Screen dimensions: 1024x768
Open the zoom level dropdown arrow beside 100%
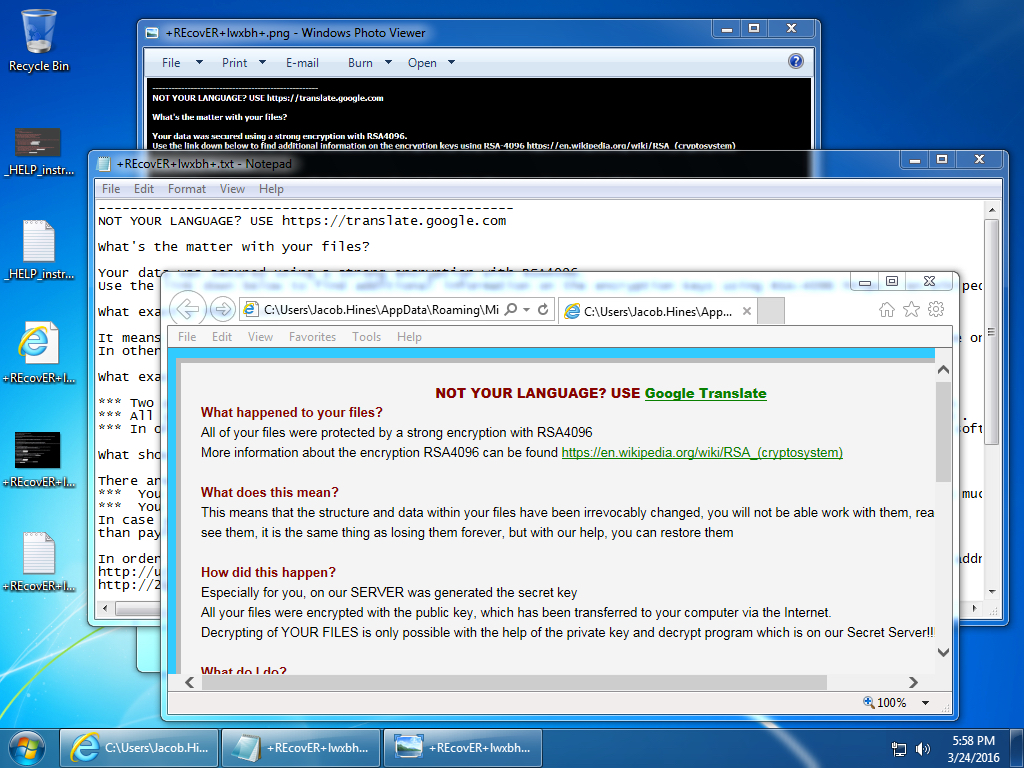[925, 703]
